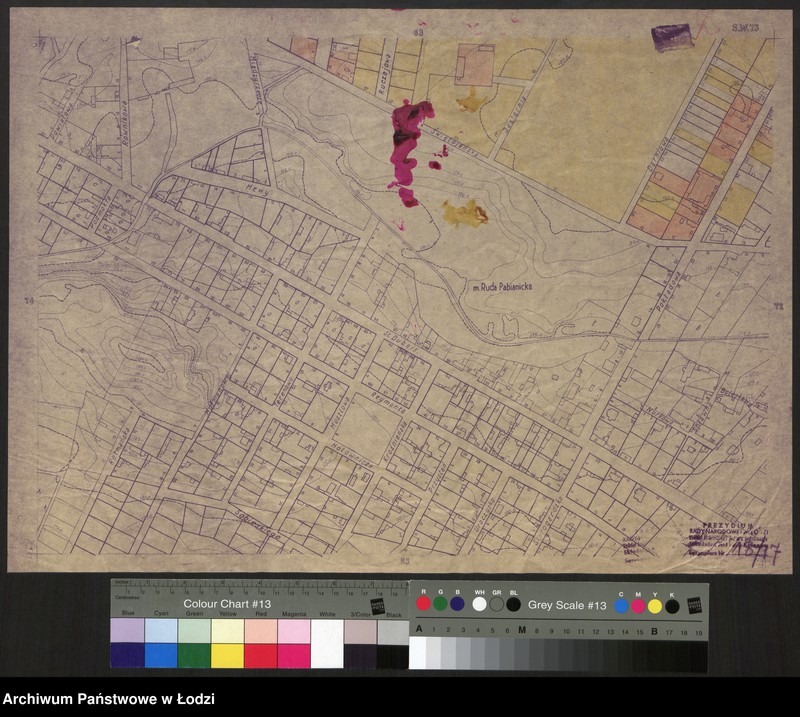Click the green G circle on grey scale
Image resolution: width=800 pixels, height=717 pixels.
pos(440,603)
